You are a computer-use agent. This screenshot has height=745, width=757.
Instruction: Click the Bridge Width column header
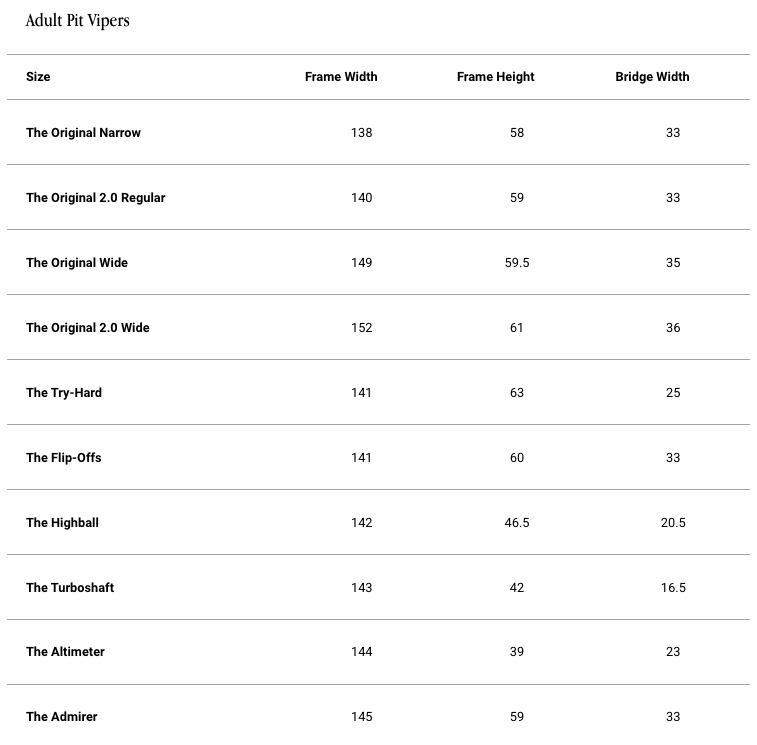[652, 77]
